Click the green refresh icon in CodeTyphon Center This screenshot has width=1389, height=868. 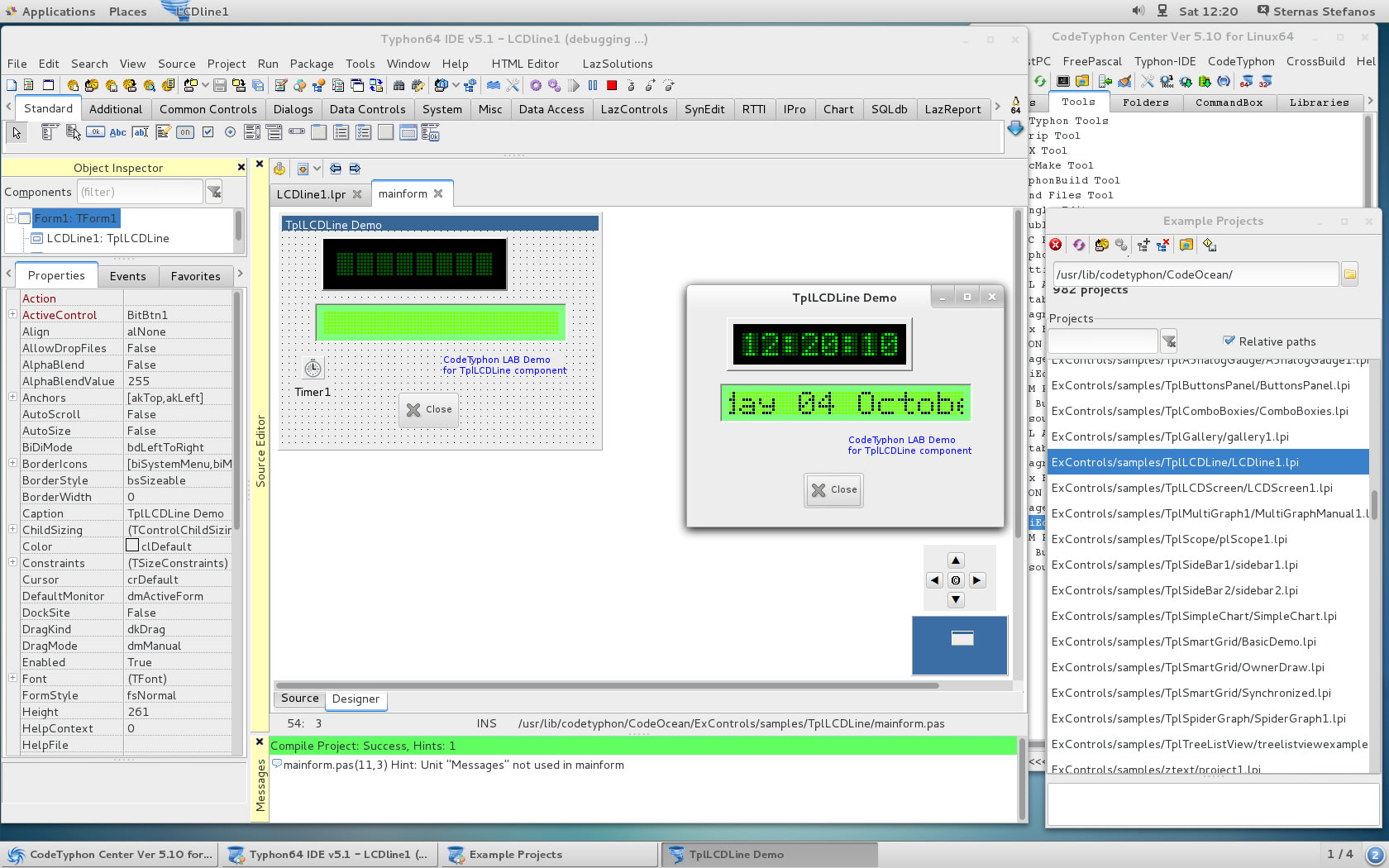click(1040, 81)
